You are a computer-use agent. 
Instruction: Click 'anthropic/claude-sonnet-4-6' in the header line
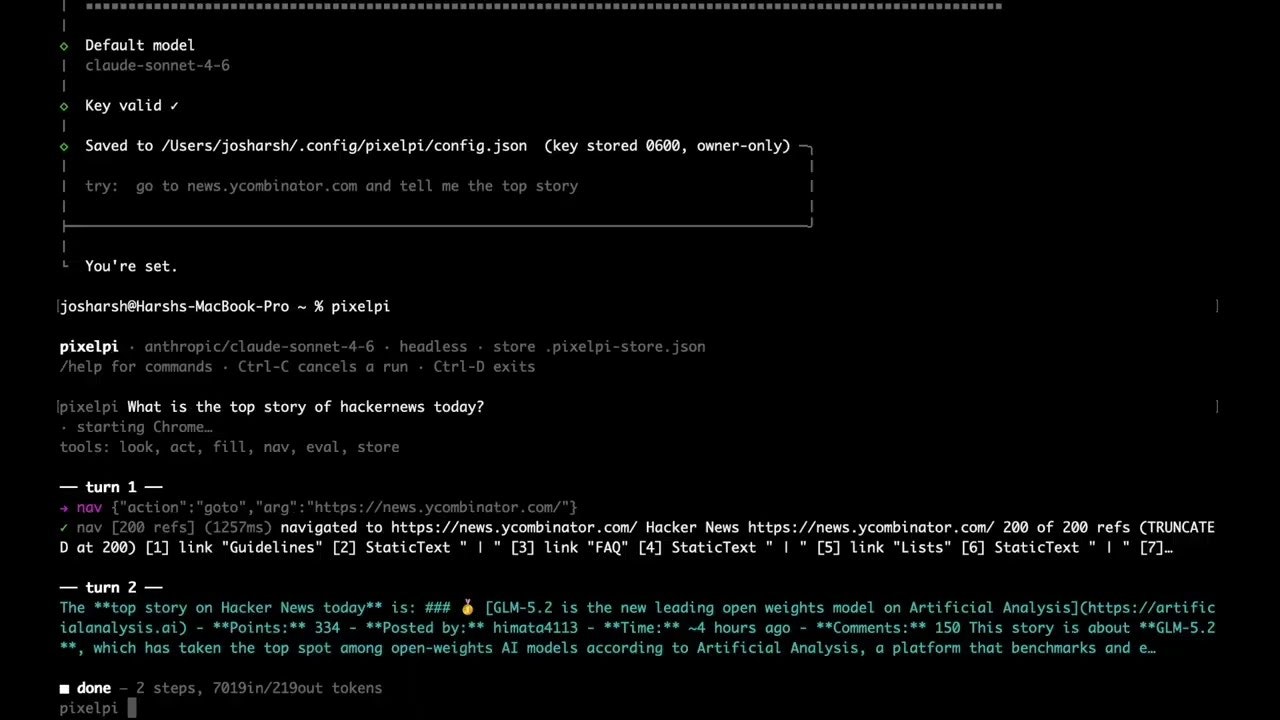pyautogui.click(x=259, y=347)
